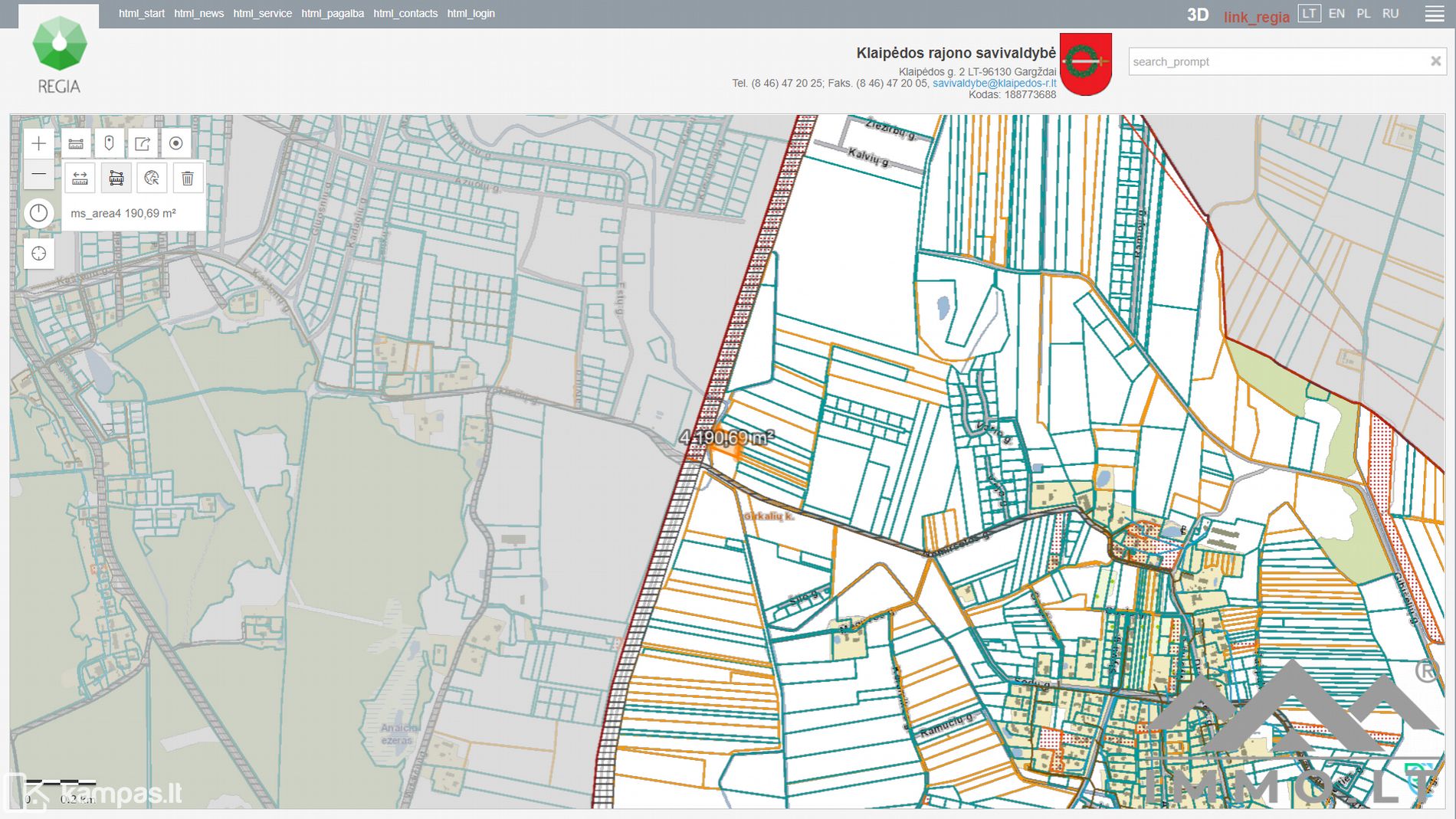Open the measurement ruler tool
The image size is (1456, 819).
tap(76, 143)
